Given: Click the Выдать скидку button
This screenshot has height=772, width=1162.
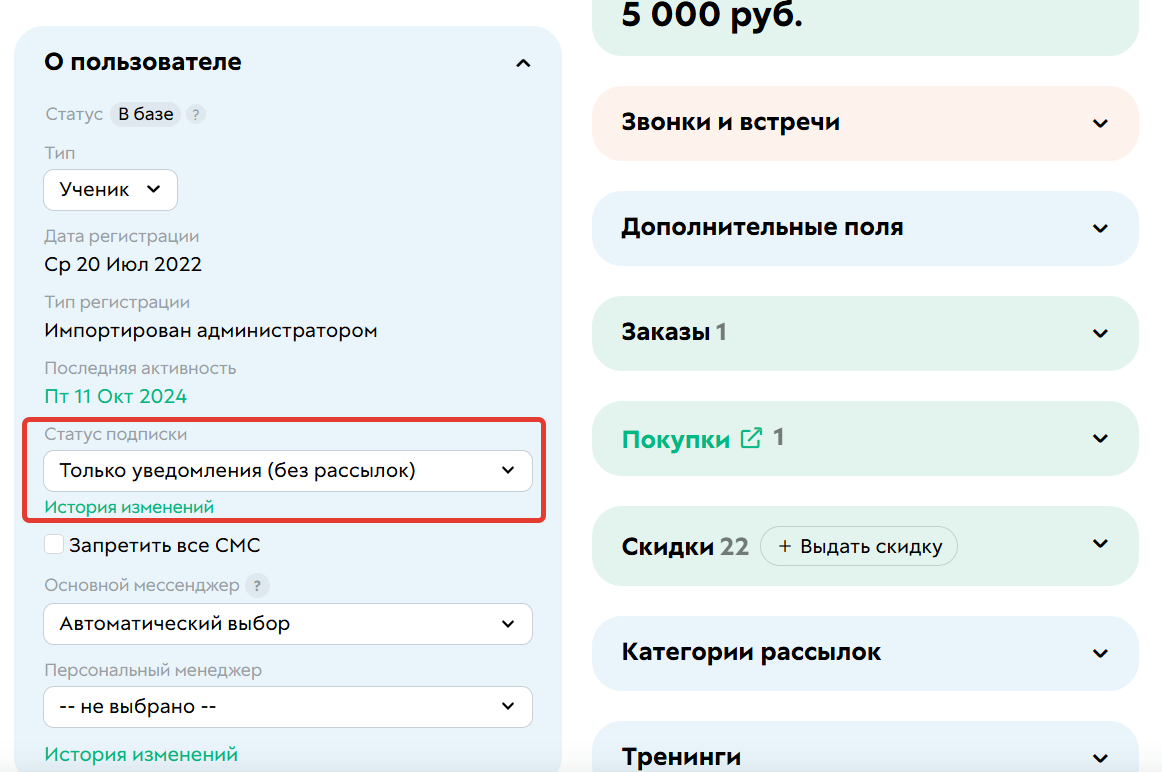Looking at the screenshot, I should pyautogui.click(x=858, y=546).
